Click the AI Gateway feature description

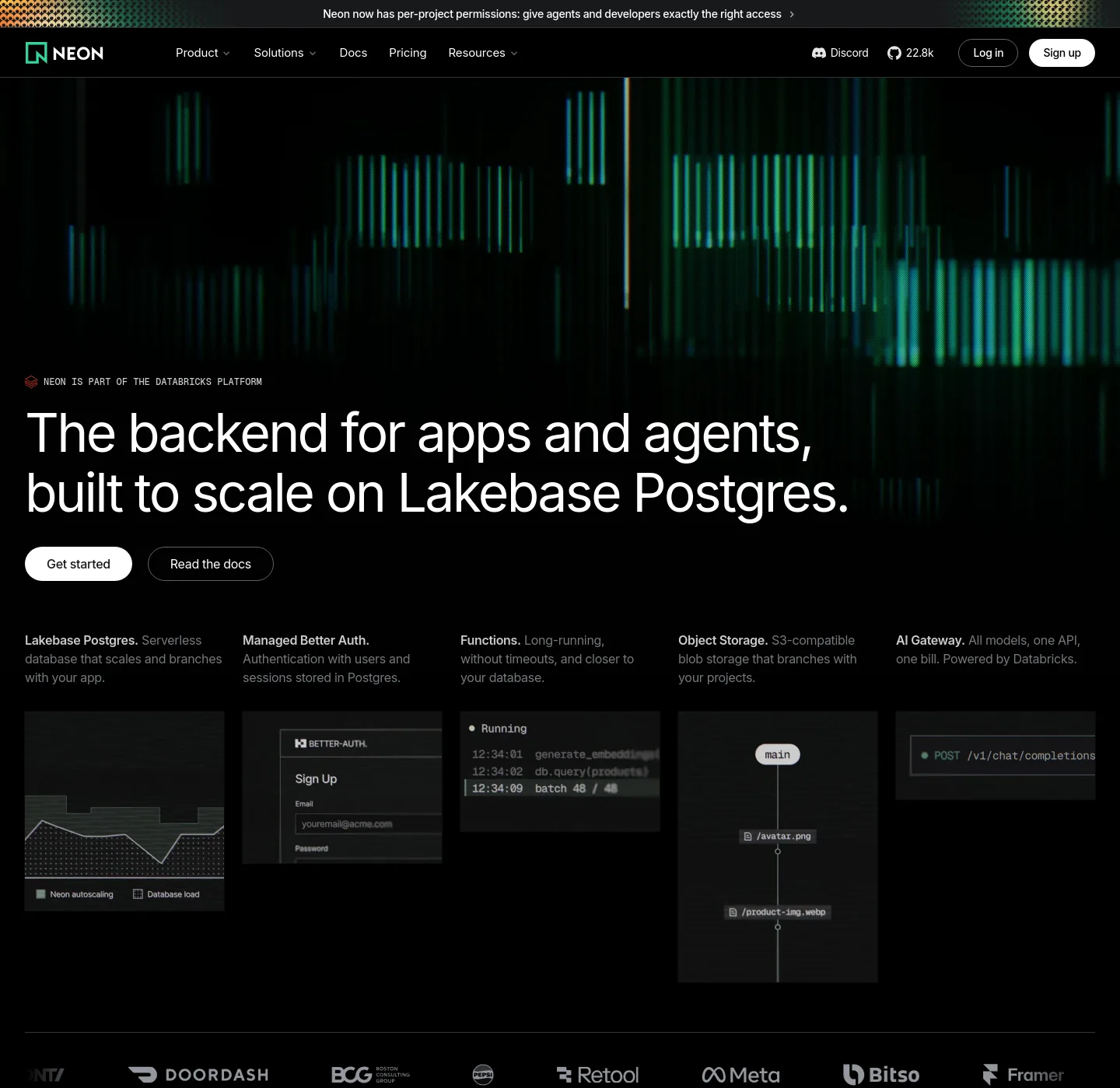(x=988, y=649)
